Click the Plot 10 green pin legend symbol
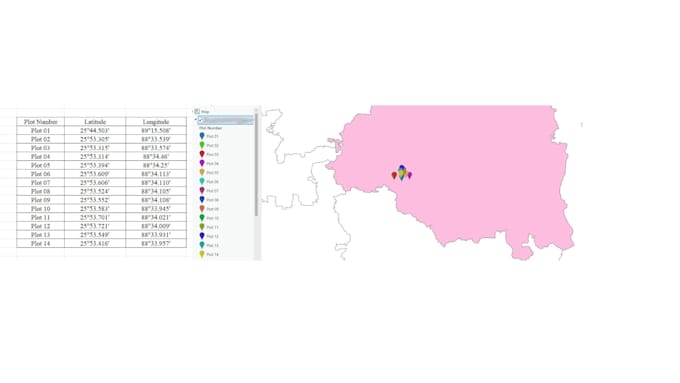Screen dimensions: 680x383 pos(202,218)
